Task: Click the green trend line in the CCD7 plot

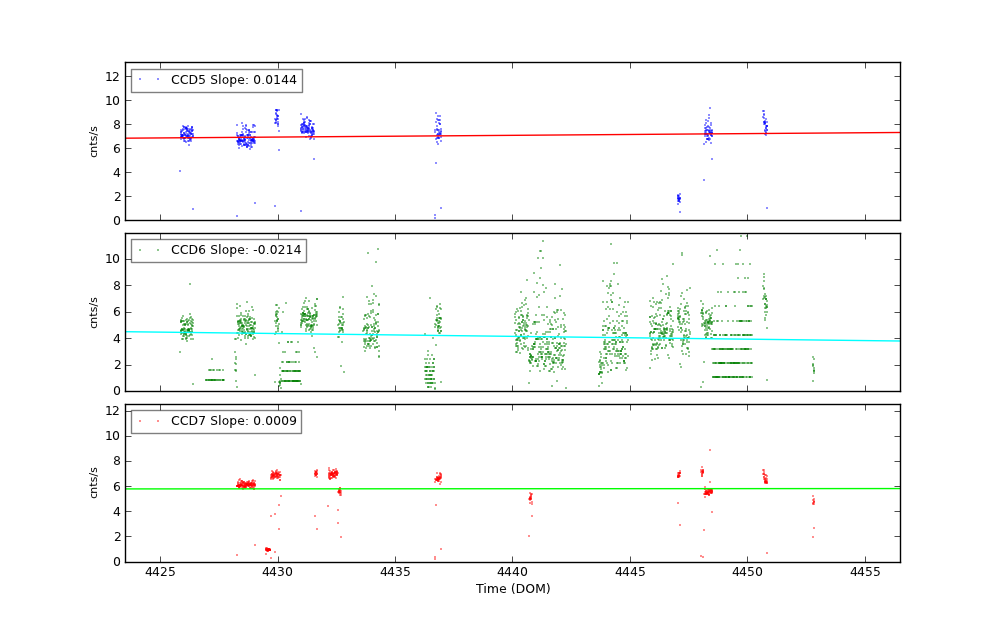Action: tap(600, 488)
